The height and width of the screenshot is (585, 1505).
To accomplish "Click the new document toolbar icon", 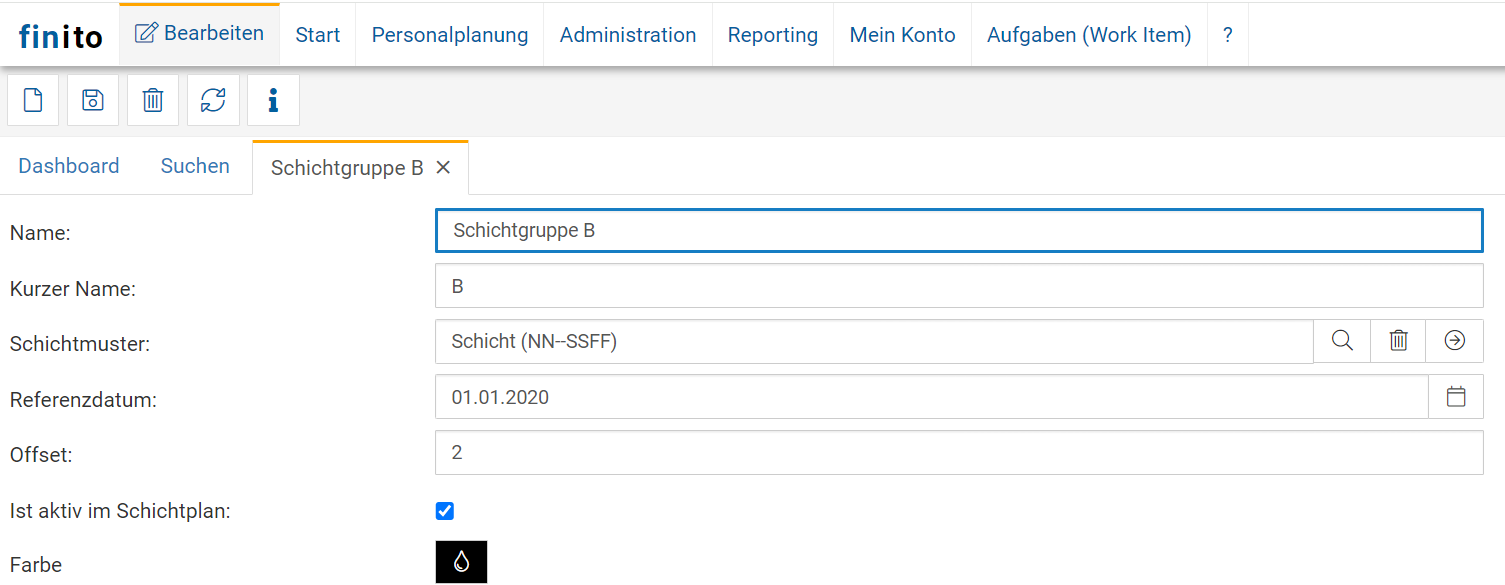I will tap(33, 100).
